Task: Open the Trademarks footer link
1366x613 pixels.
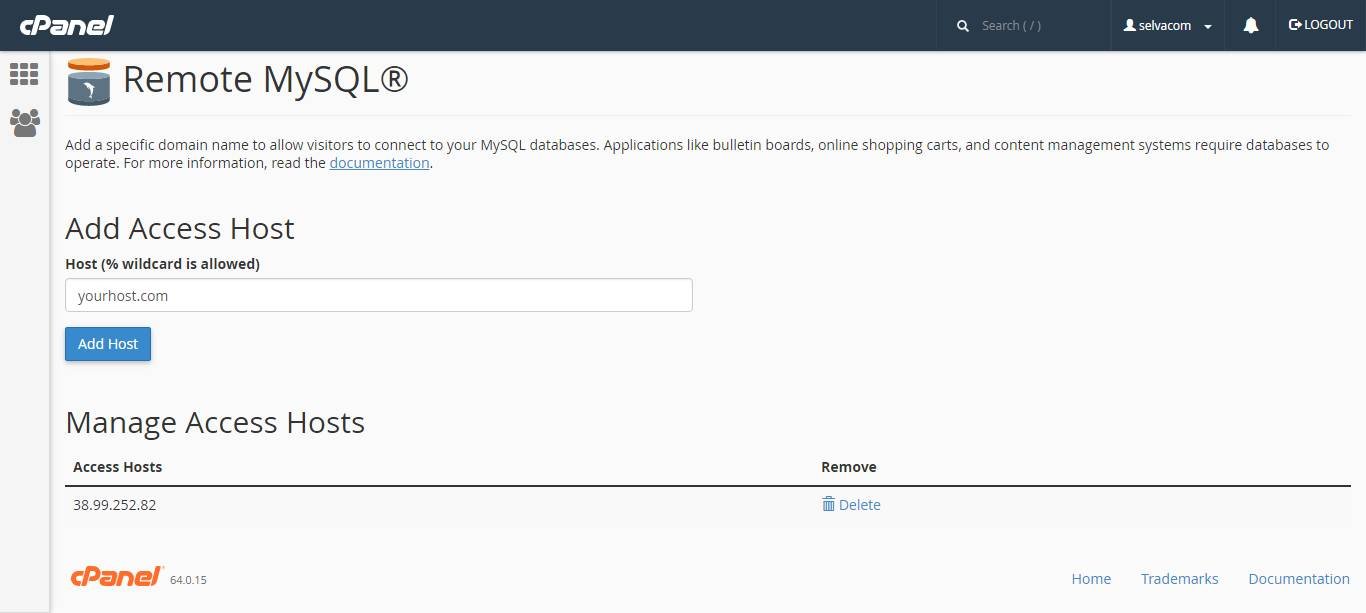Action: (1179, 579)
